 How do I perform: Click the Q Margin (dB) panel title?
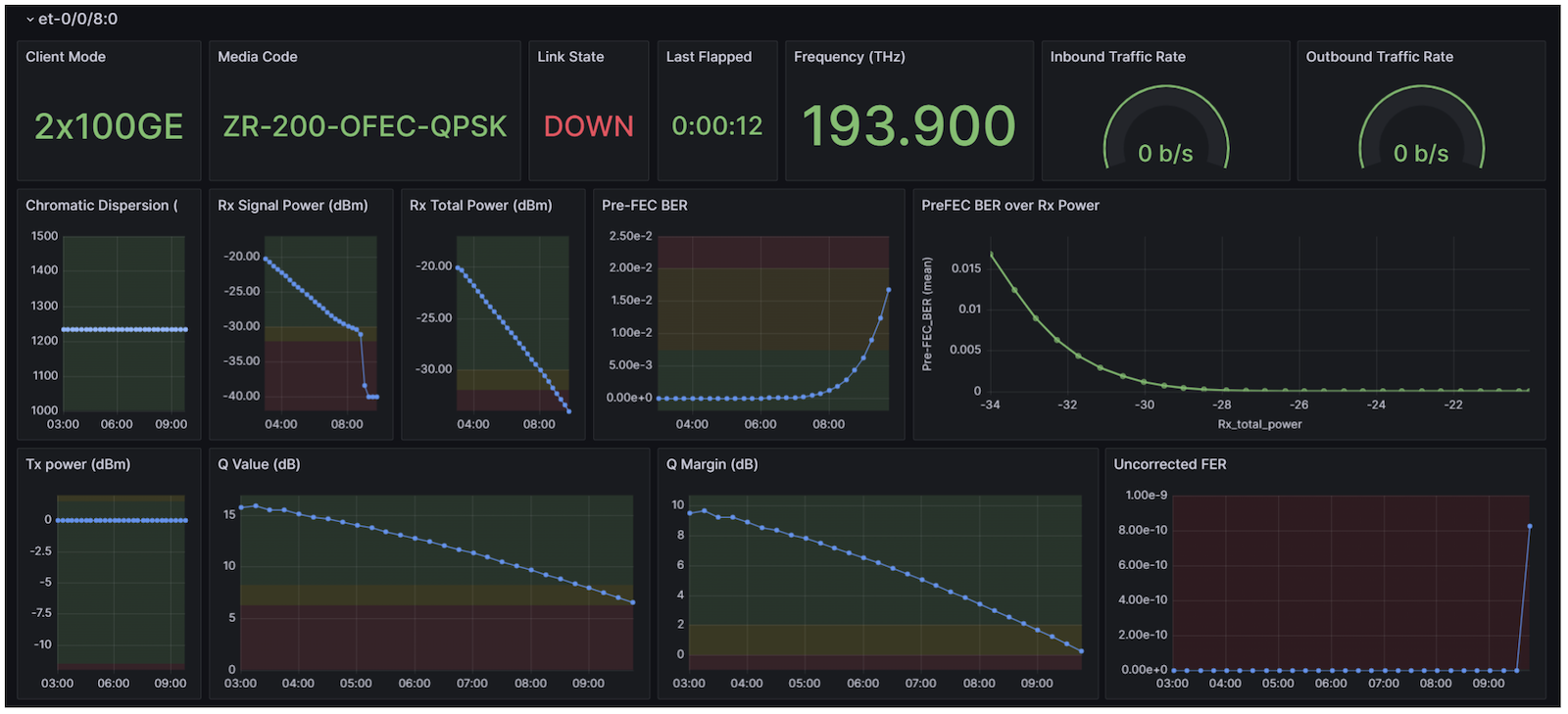(712, 464)
